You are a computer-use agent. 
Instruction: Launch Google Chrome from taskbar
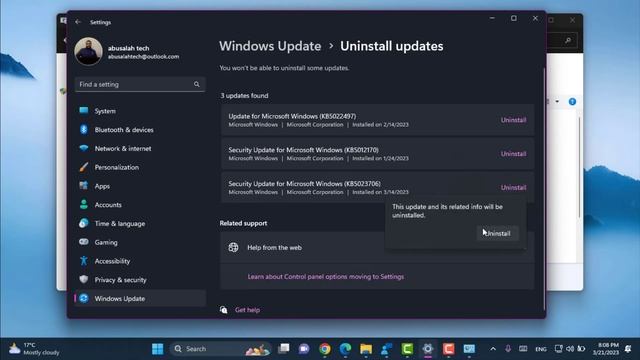tap(325, 349)
